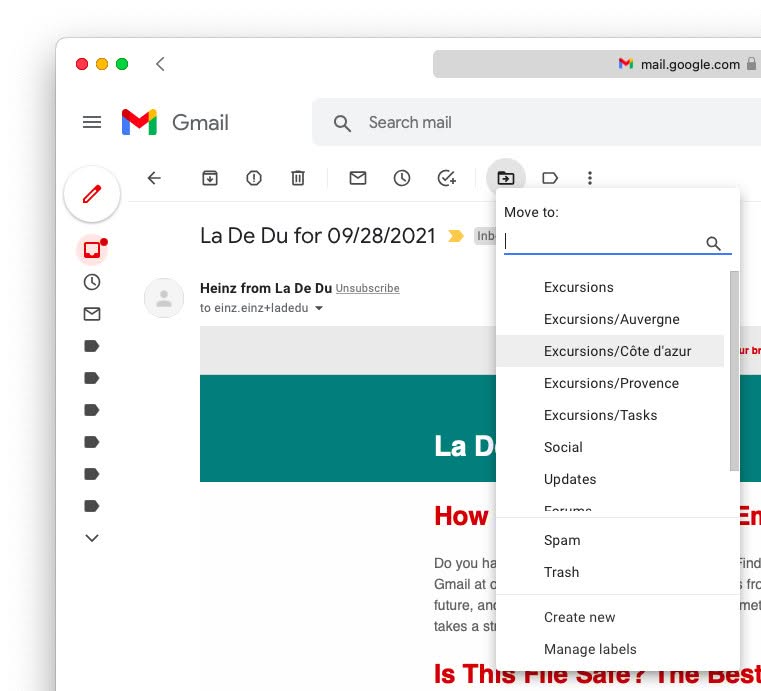Screen dimensions: 761x691
Task: Move email to Excursions/Provence
Action: point(610,383)
